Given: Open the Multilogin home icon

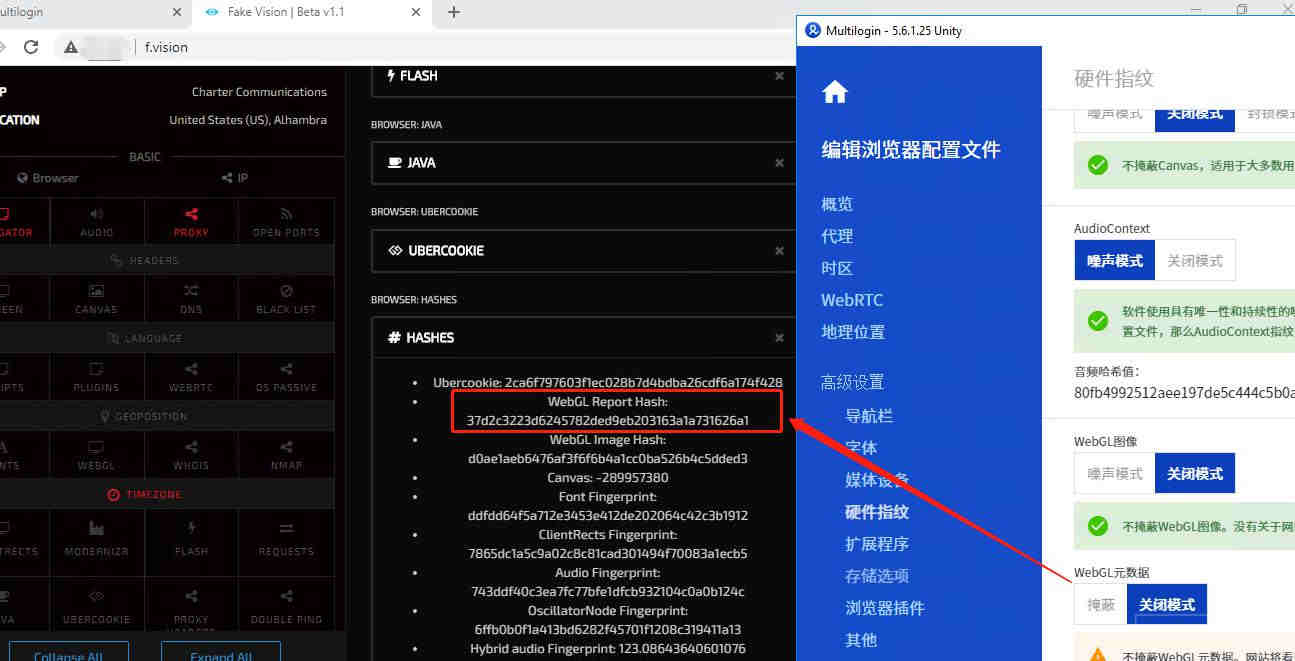Looking at the screenshot, I should 835,93.
